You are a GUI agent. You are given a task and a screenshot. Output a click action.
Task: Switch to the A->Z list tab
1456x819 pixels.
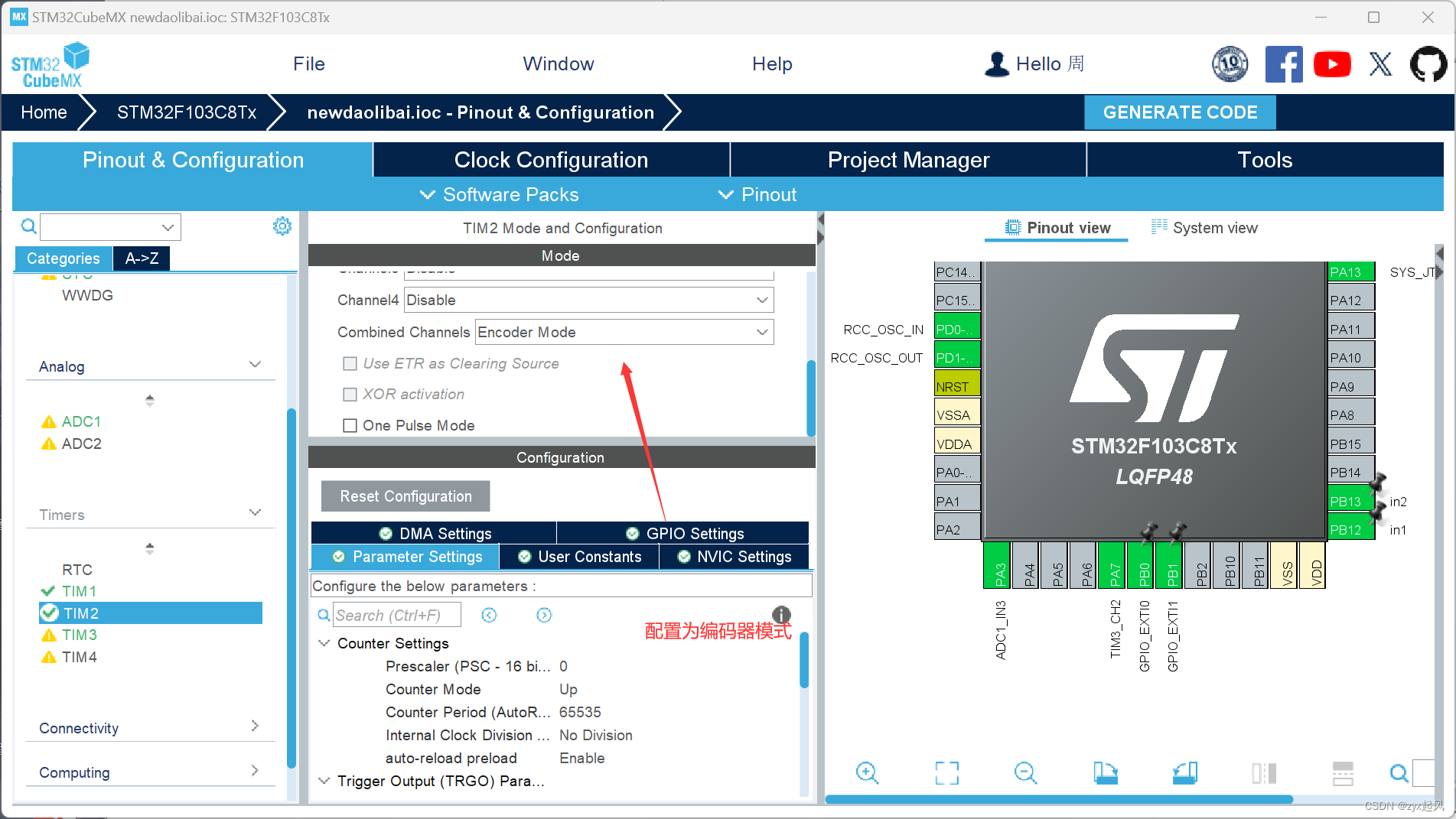(x=142, y=258)
